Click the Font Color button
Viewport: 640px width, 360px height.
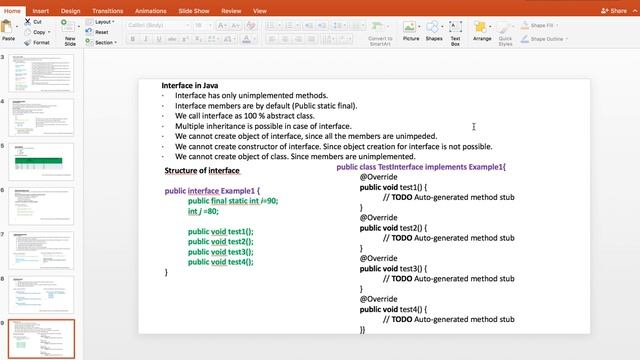tap(246, 39)
